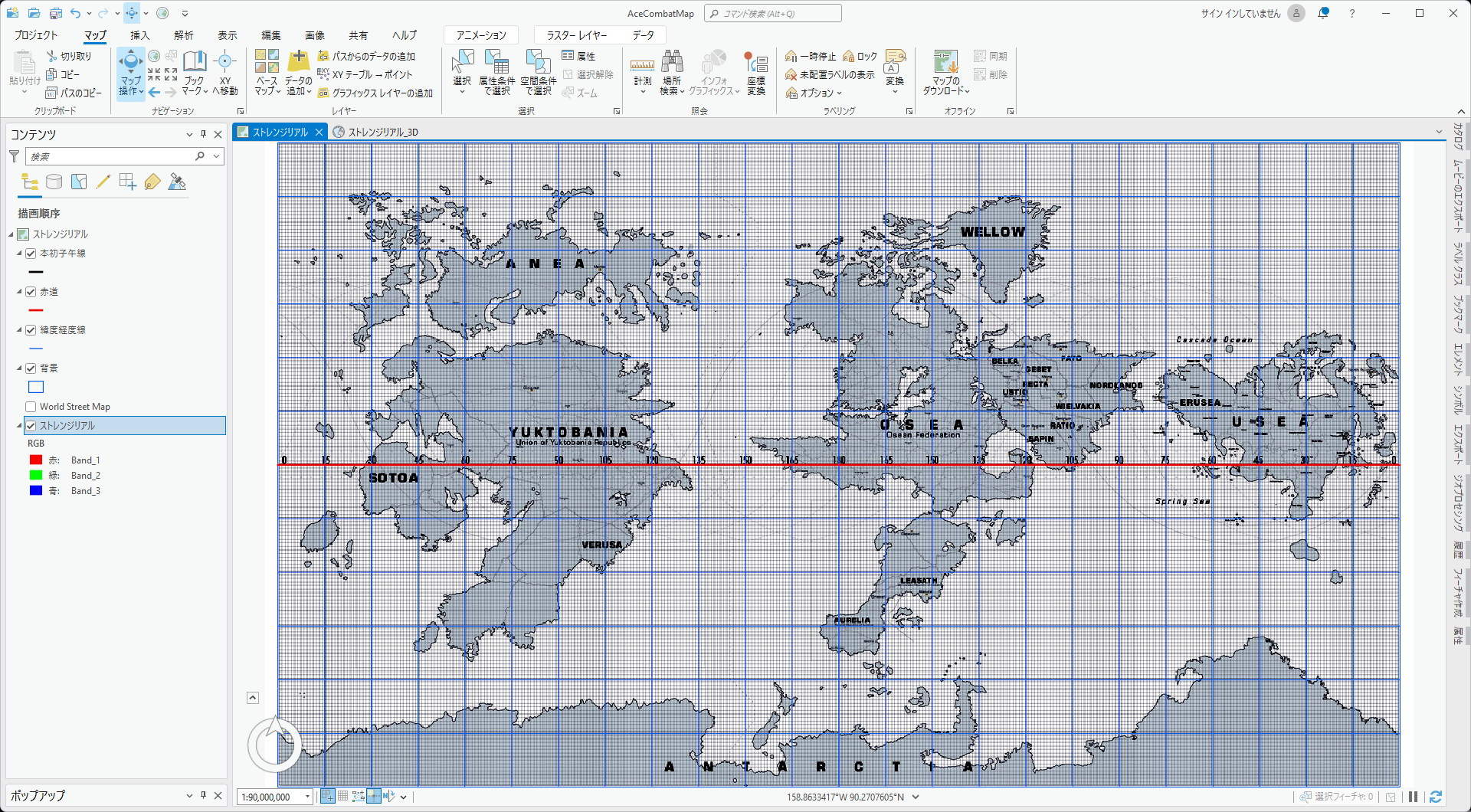Image resolution: width=1471 pixels, height=812 pixels.
Task: Open 空間条件で選択 tool
Action: pos(539,73)
